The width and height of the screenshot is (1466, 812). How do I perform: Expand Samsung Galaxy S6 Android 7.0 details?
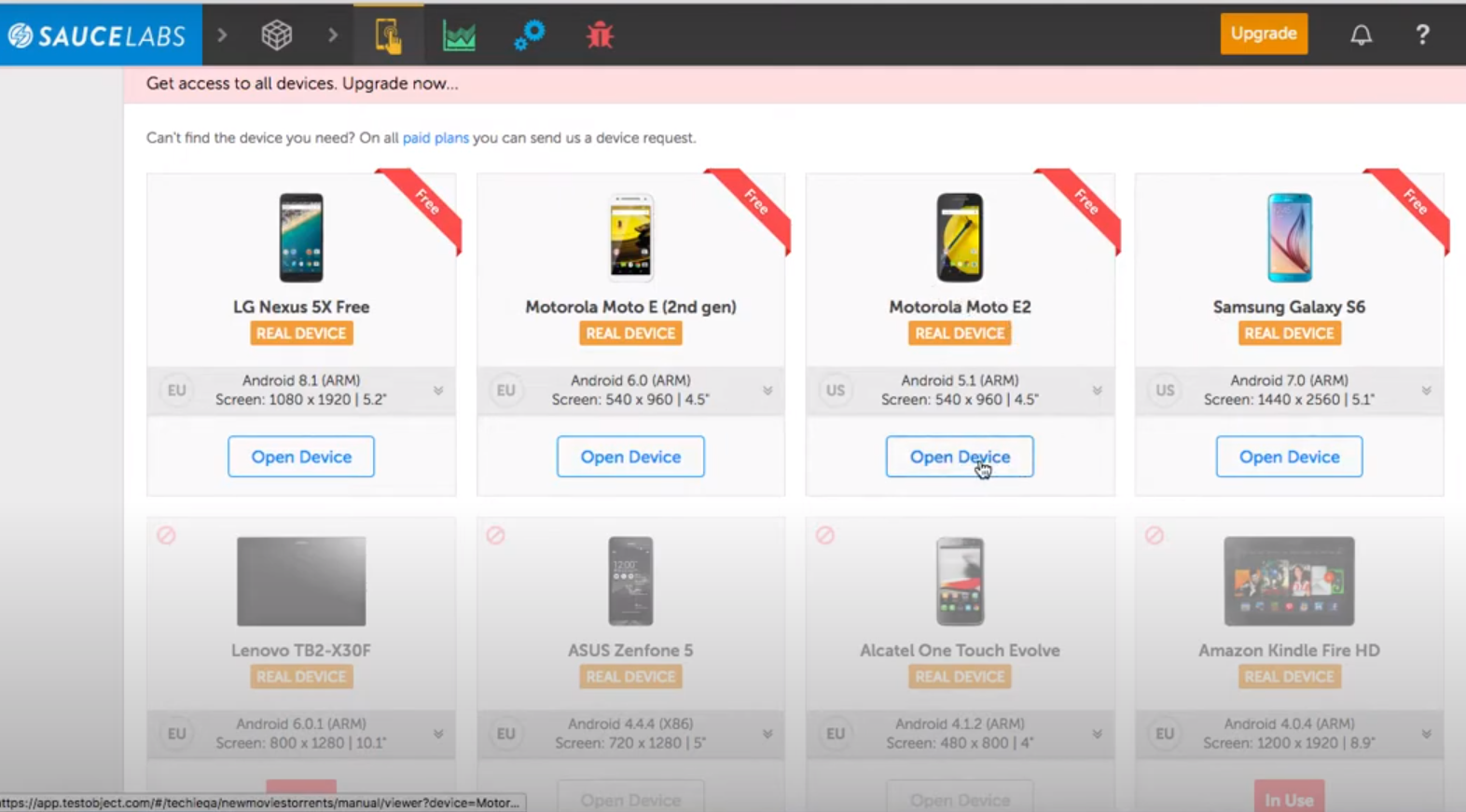click(1426, 391)
